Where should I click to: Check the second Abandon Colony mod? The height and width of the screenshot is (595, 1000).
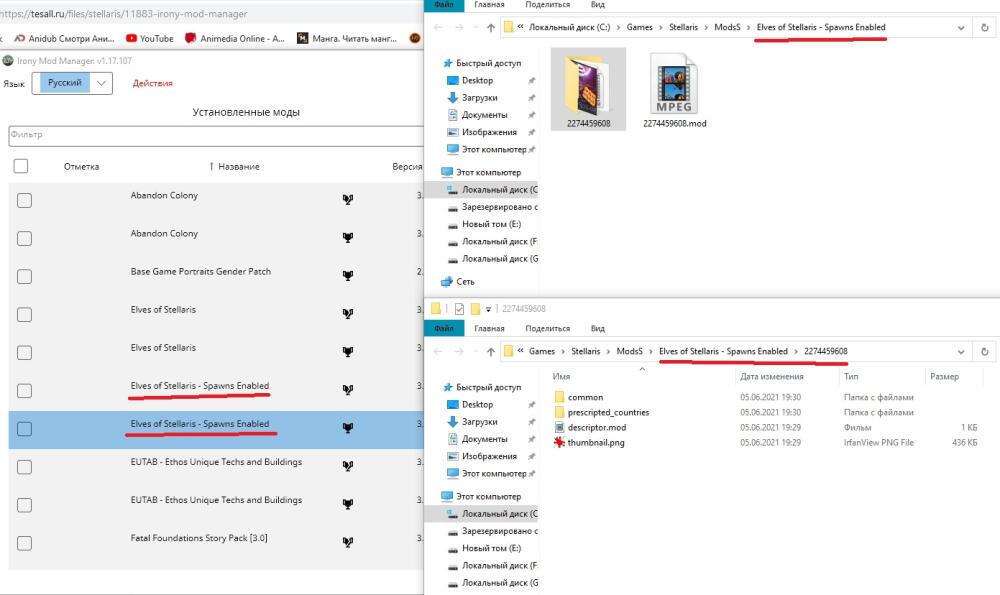pos(24,239)
